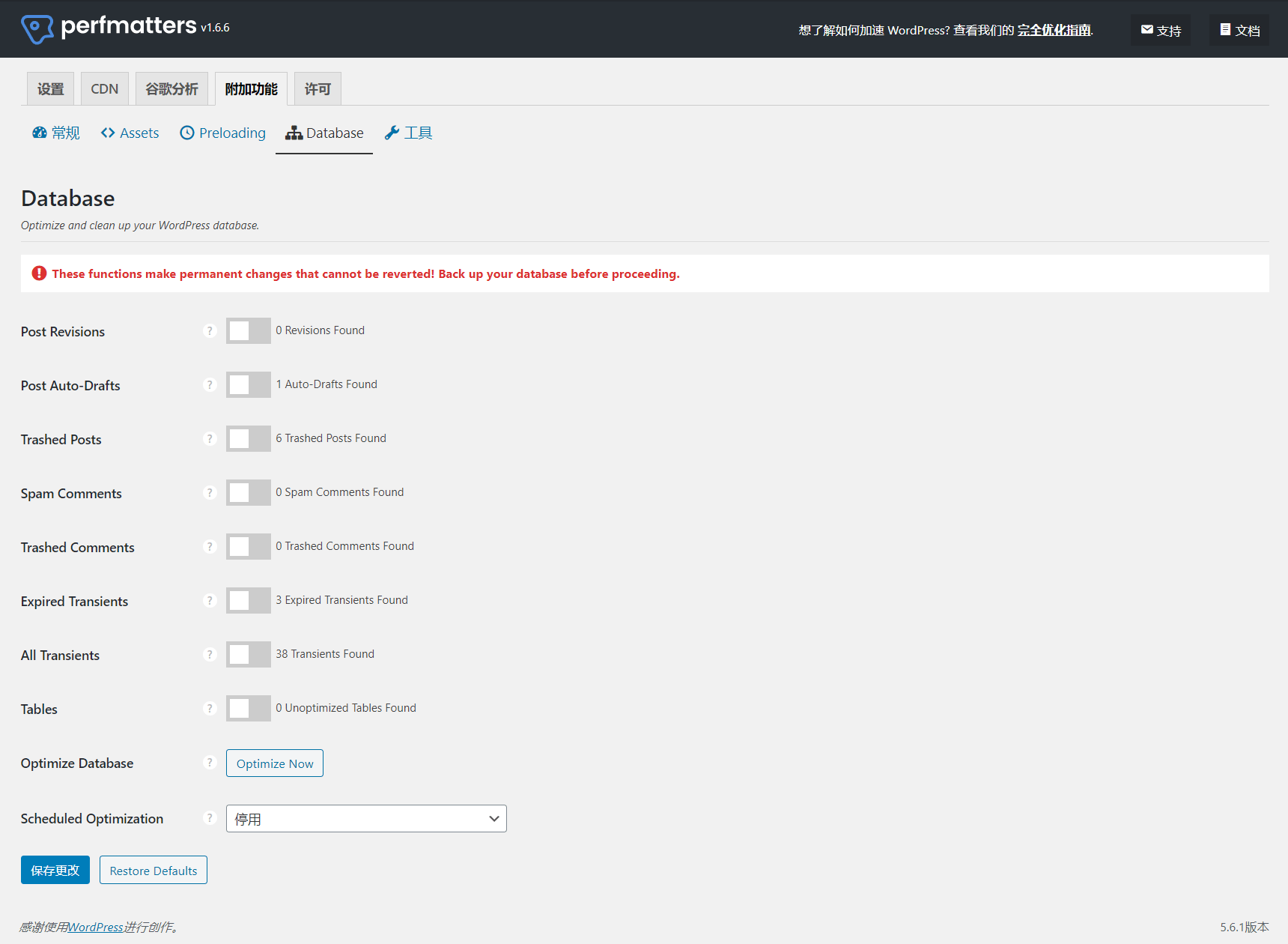
Task: Open the 许可 tab
Action: coord(318,88)
